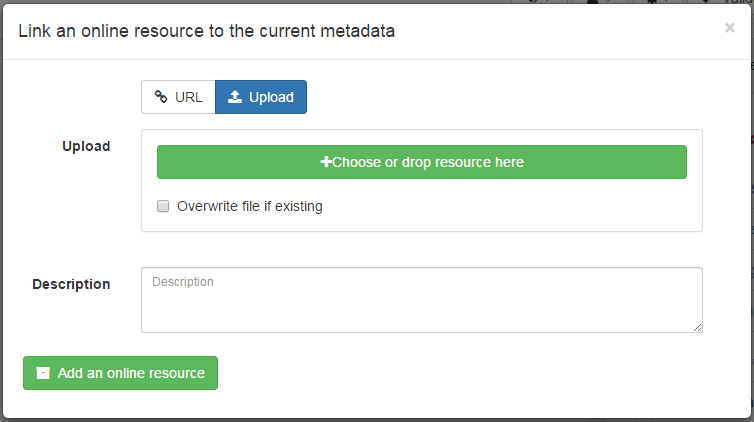Click the 'URL' text label in toggle group
Screen dimensions: 754x422
coord(189,97)
